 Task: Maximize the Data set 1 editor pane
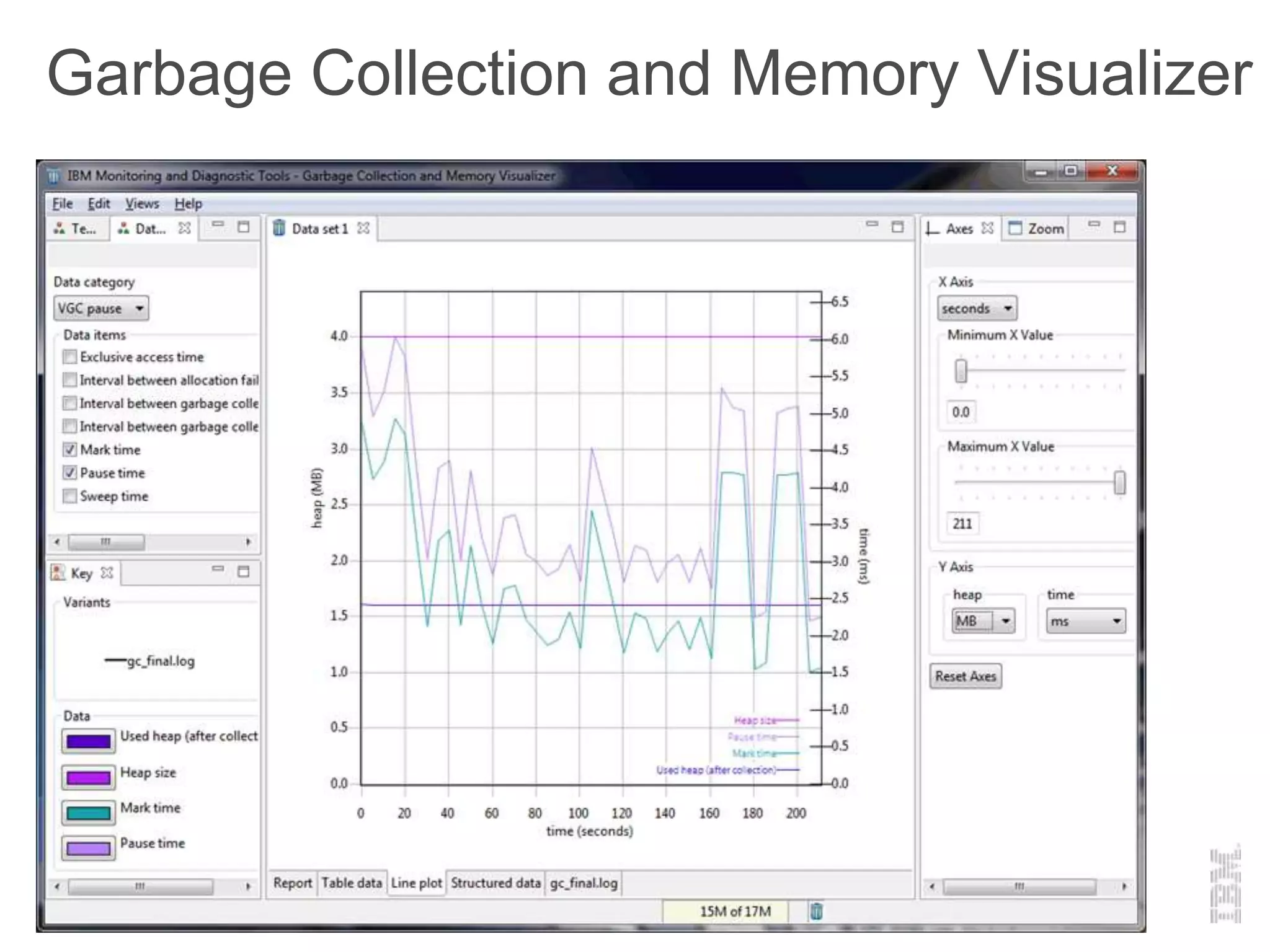tap(897, 227)
